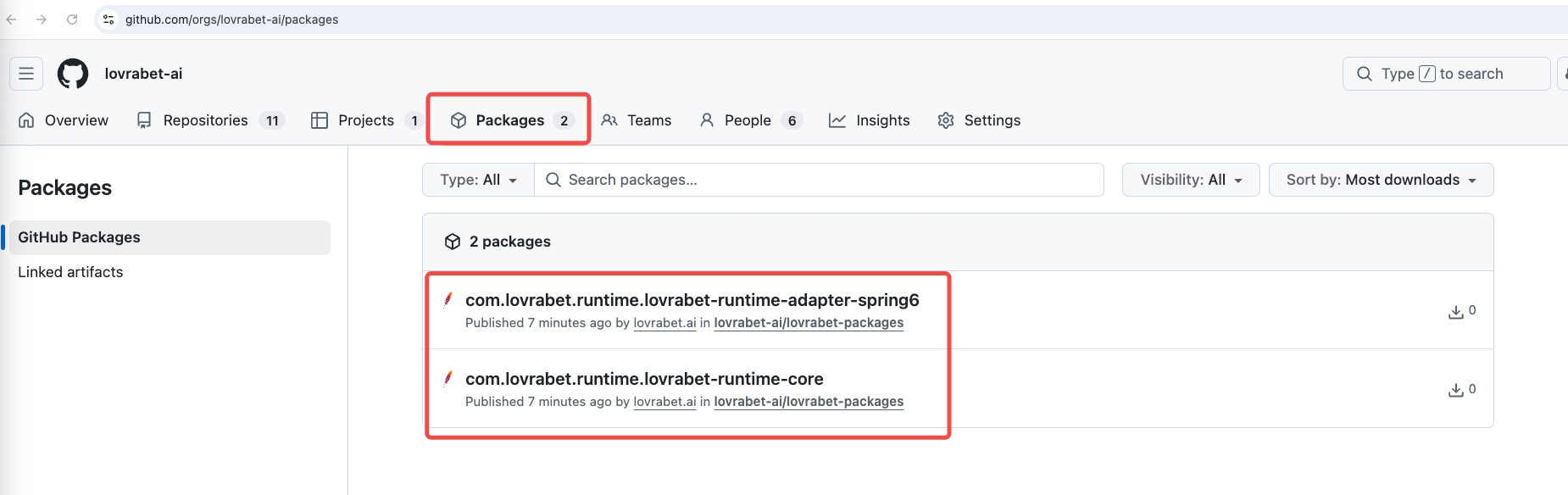Open Sort by: Most downloads dropdown
This screenshot has height=495, width=1568.
click(x=1381, y=180)
